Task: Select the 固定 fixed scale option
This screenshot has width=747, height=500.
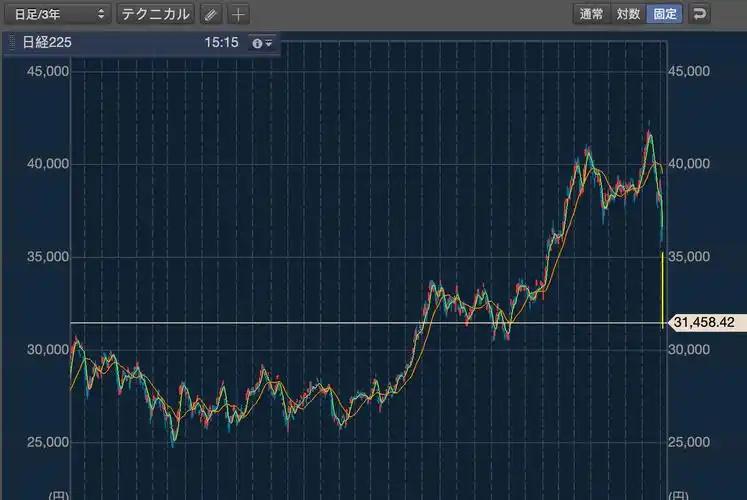Action: pyautogui.click(x=665, y=14)
